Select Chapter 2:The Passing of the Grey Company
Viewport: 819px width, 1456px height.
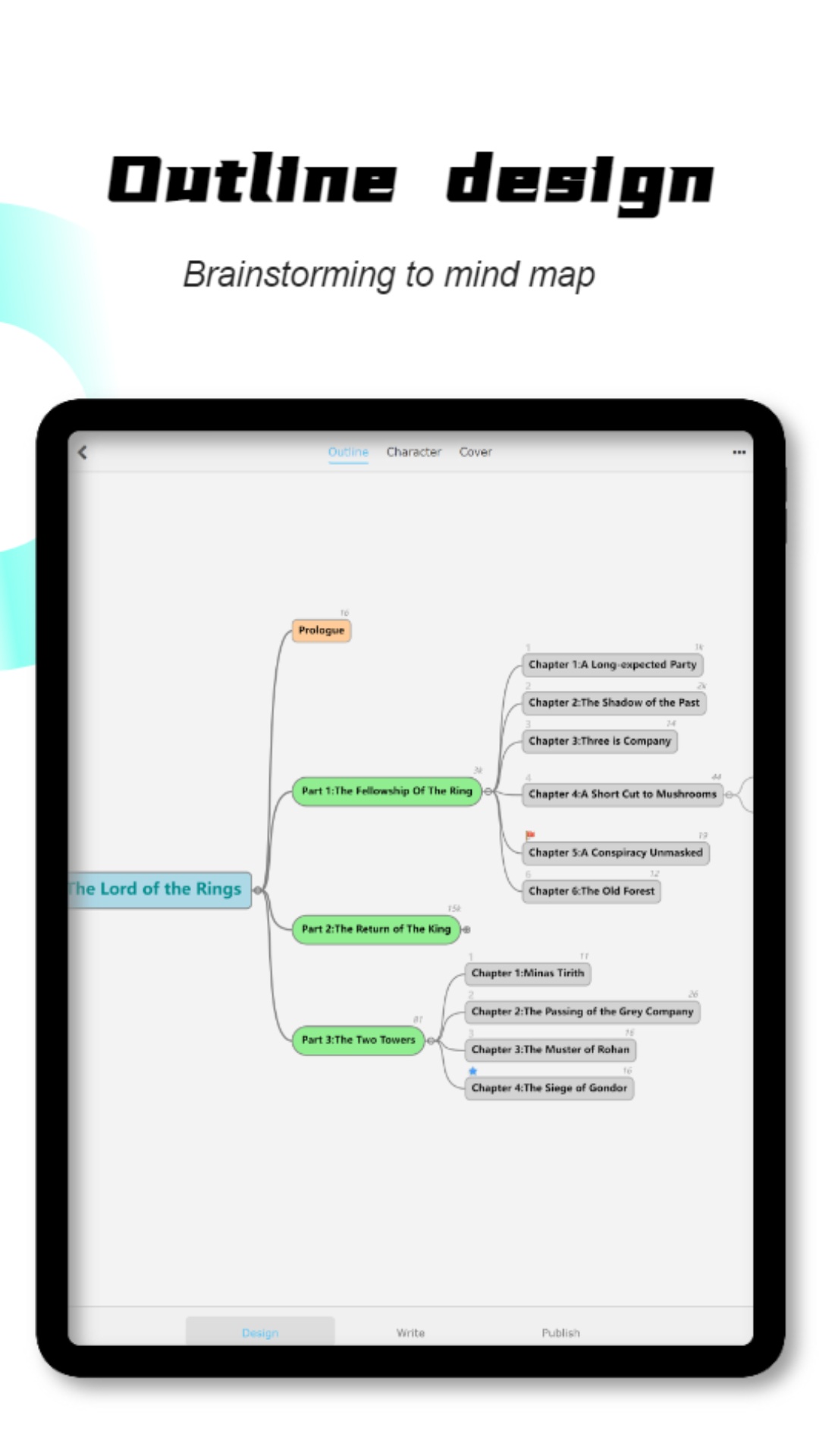582,1012
